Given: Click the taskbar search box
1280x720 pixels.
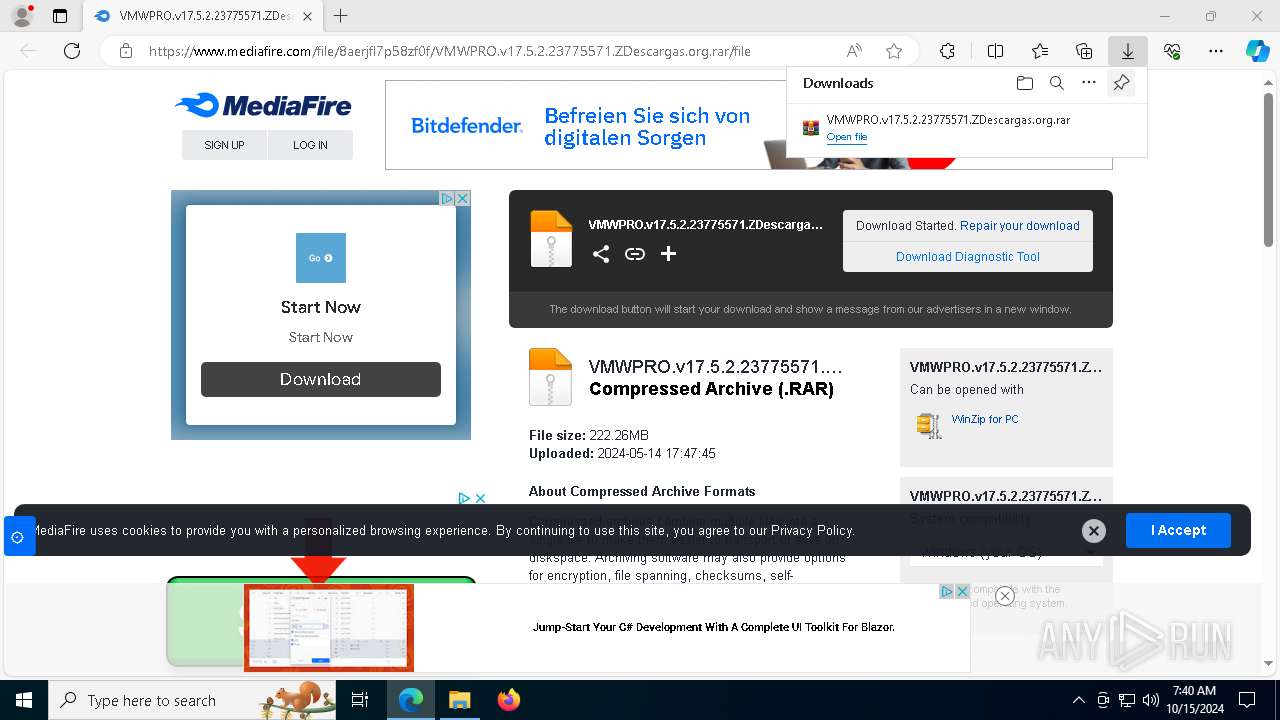Looking at the screenshot, I should click(192, 700).
